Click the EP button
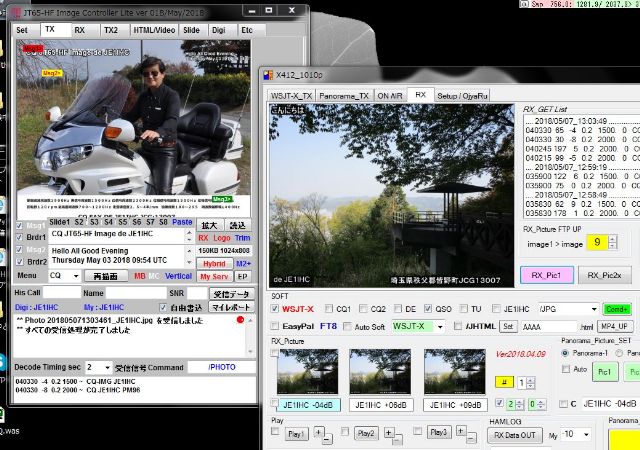The image size is (640, 450). (x=241, y=276)
